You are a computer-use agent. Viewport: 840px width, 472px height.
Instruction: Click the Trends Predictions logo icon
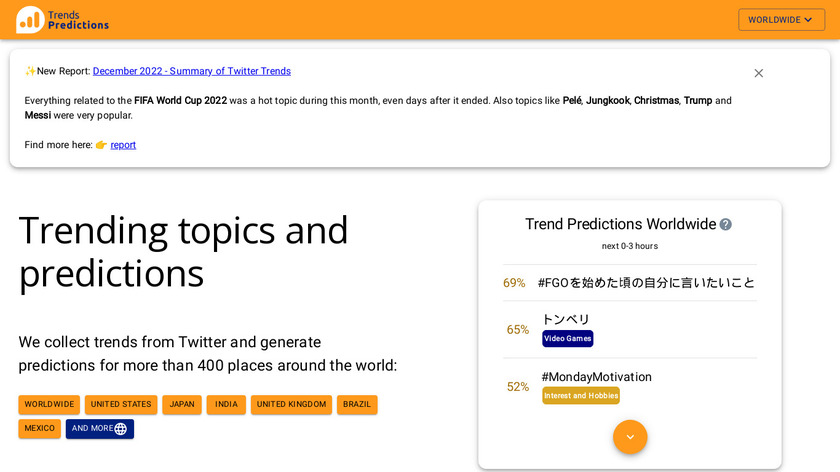coord(29,20)
